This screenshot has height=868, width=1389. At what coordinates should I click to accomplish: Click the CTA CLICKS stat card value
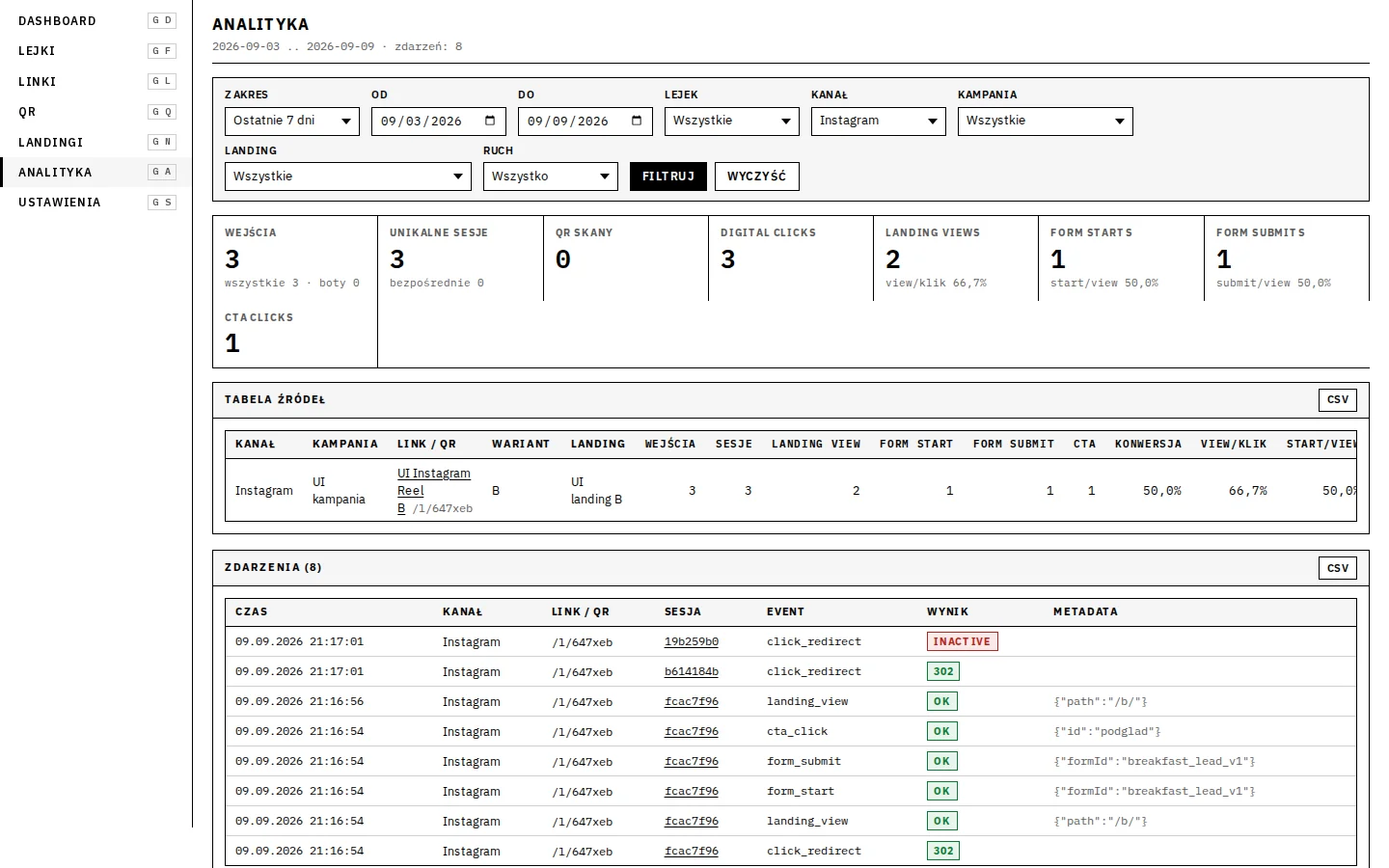coord(232,343)
